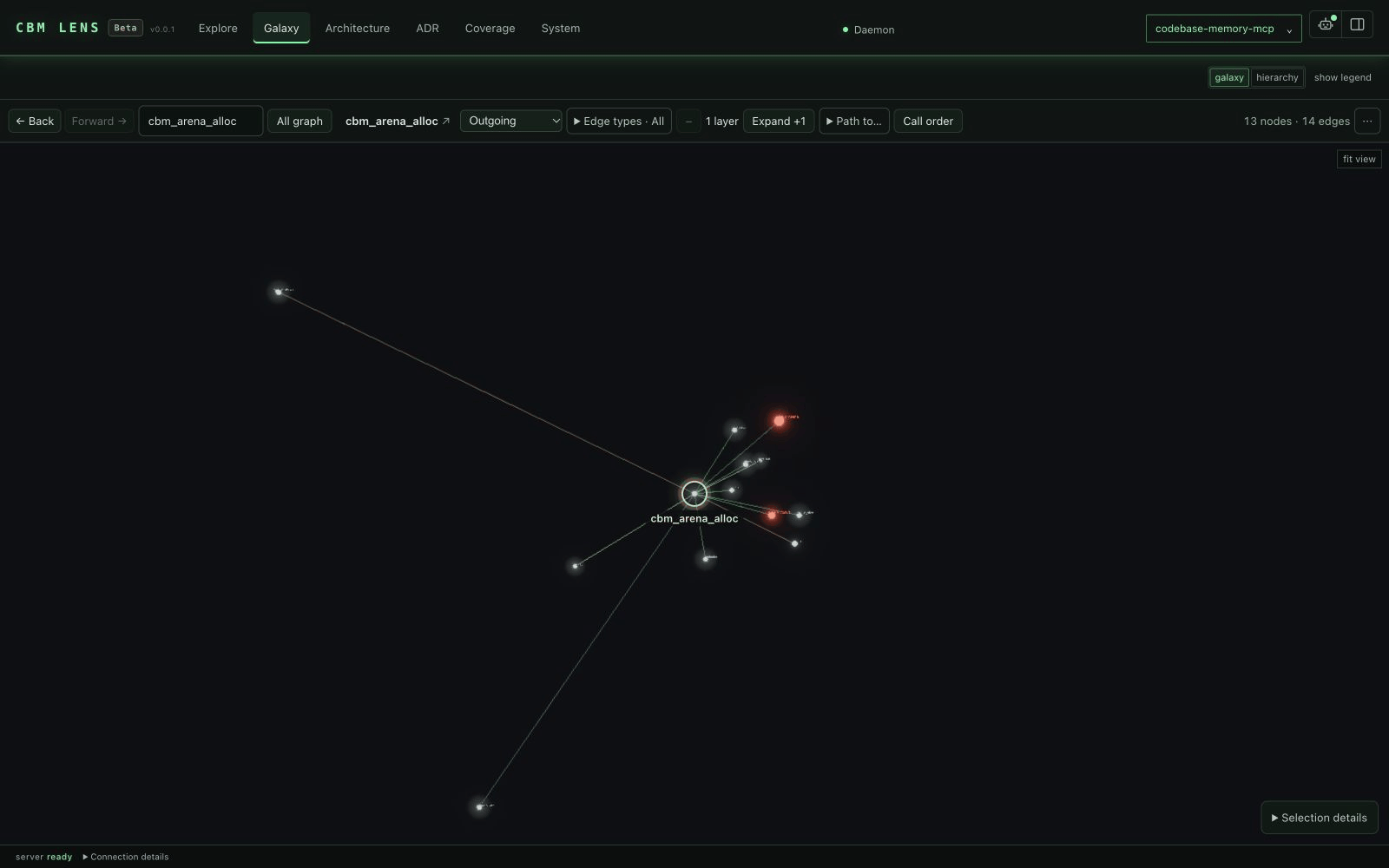Open the Galaxy tab

281,29
